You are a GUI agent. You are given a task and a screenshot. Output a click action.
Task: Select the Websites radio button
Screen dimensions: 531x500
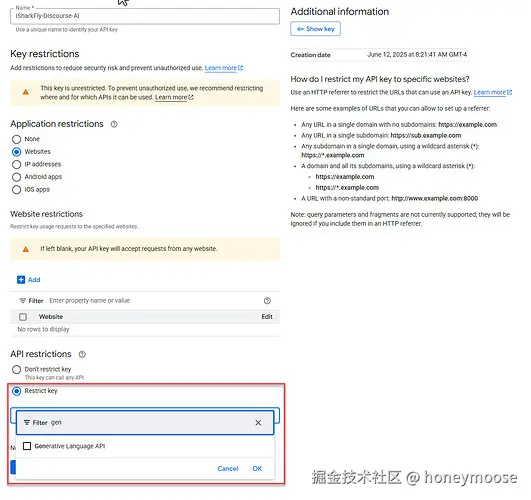point(16,152)
